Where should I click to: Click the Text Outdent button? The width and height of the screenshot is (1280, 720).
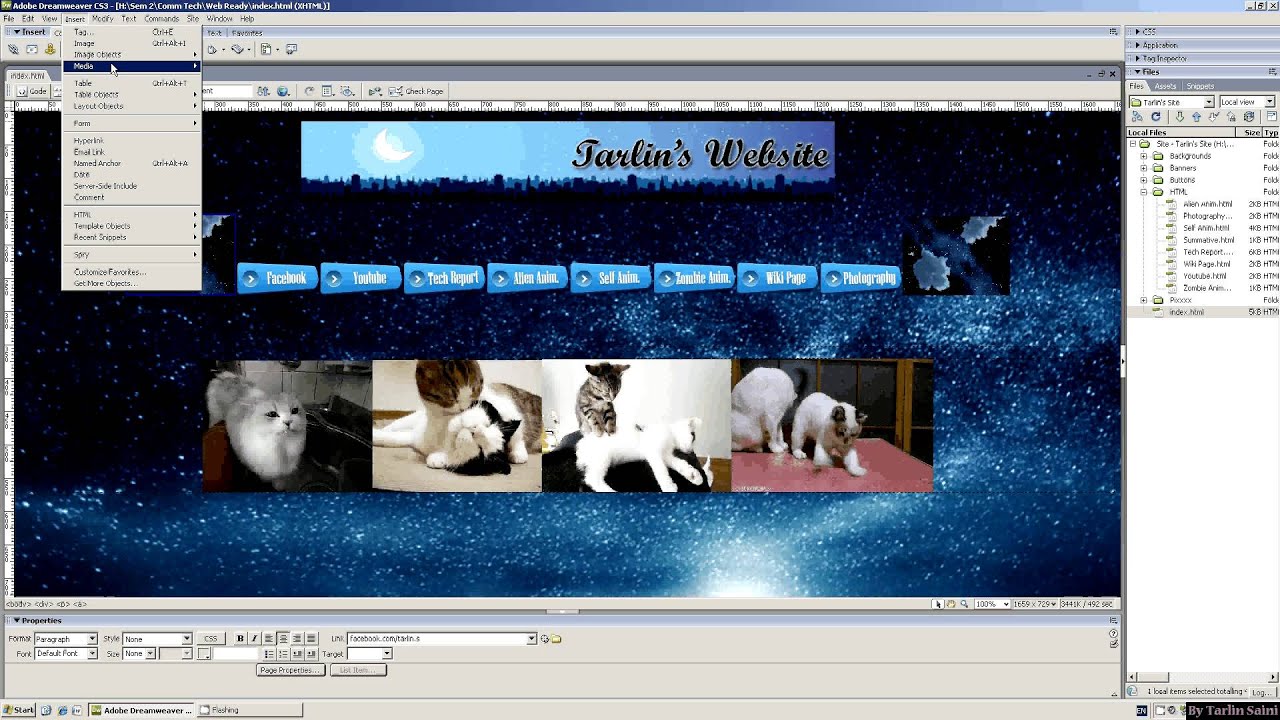pos(297,654)
